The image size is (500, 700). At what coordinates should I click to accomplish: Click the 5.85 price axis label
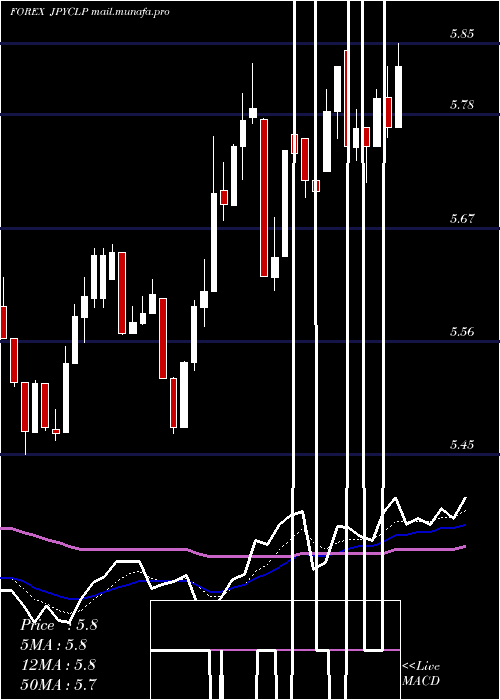click(461, 34)
